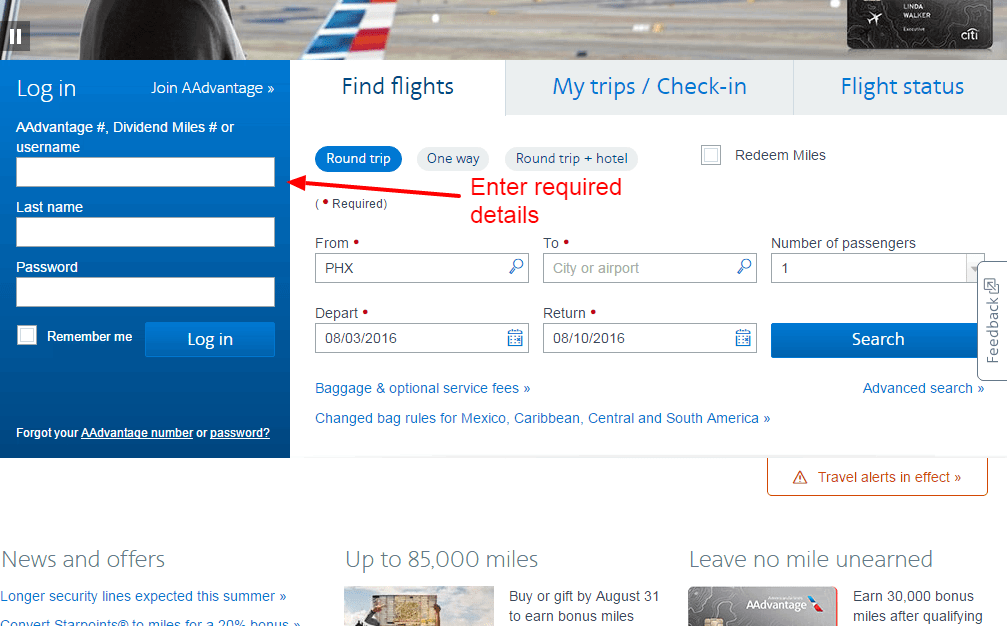Open the Depart date calendar picker

tap(514, 338)
